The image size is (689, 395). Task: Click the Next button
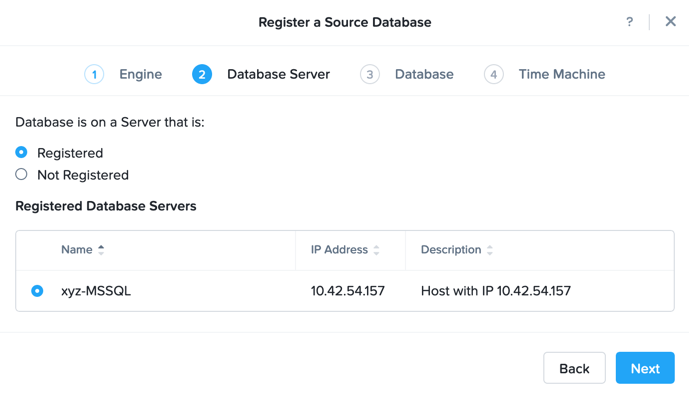click(x=645, y=368)
